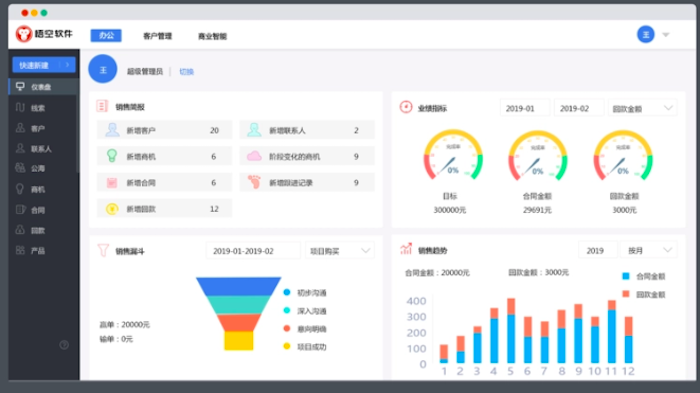Click the monkey logo of 悟空软件
Image resolution: width=700 pixels, height=393 pixels.
[x=24, y=33]
